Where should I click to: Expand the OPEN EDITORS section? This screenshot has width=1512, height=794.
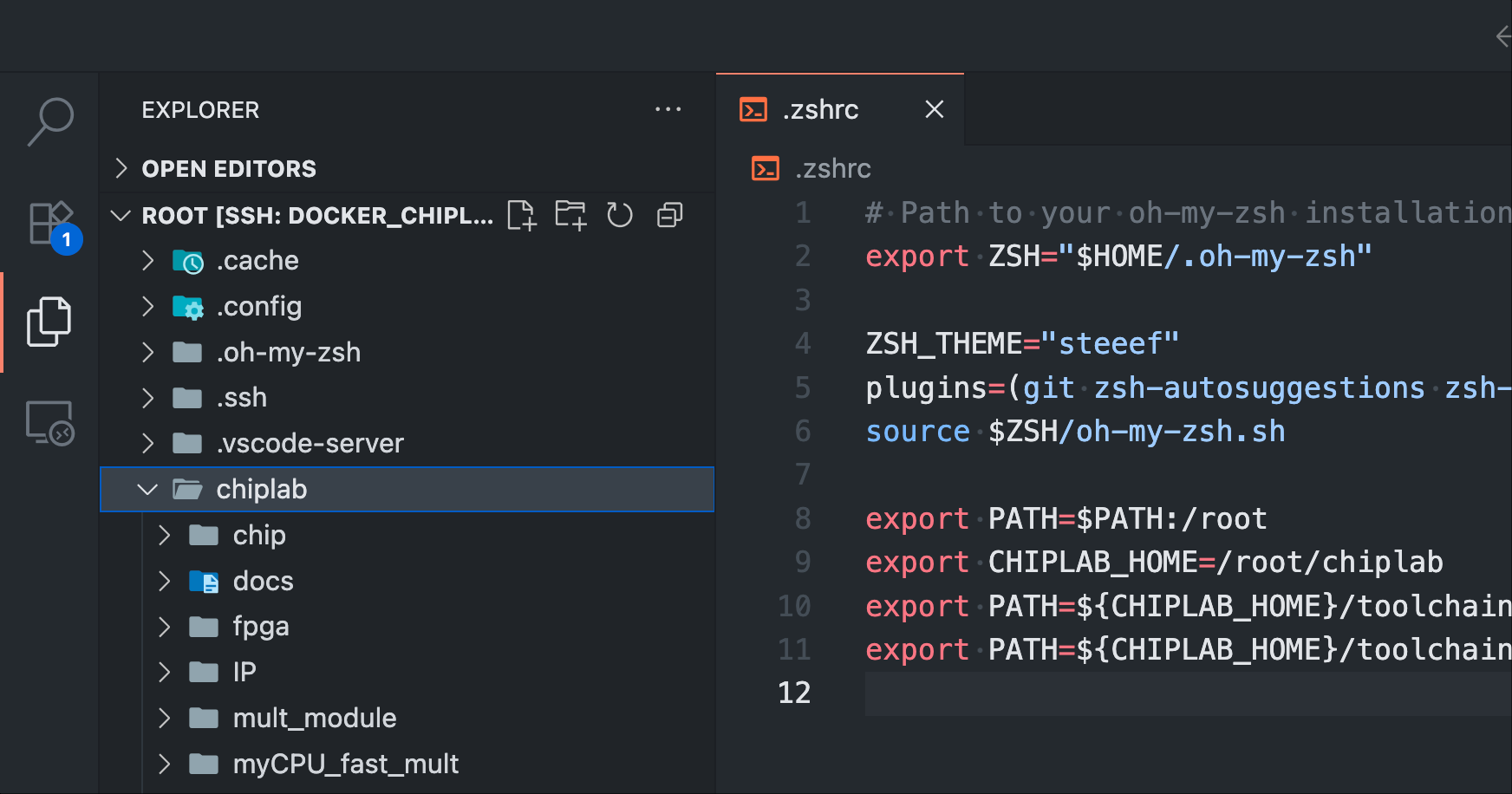[121, 168]
